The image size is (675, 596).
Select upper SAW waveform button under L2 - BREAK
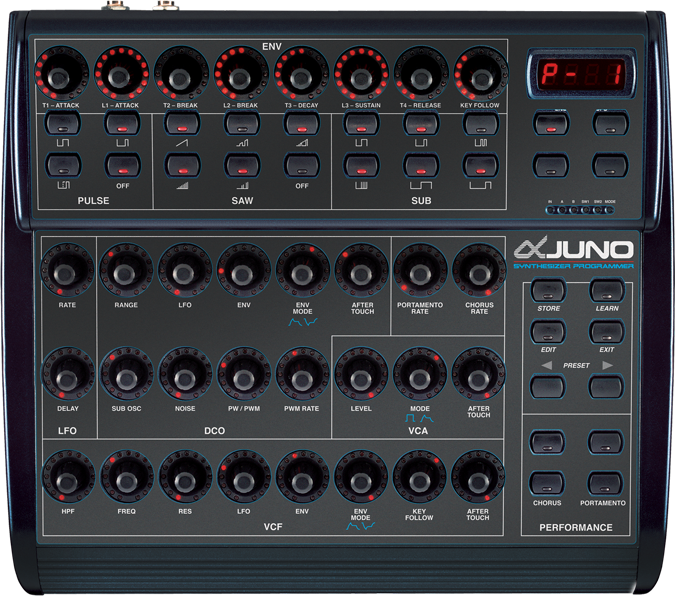coord(242,124)
